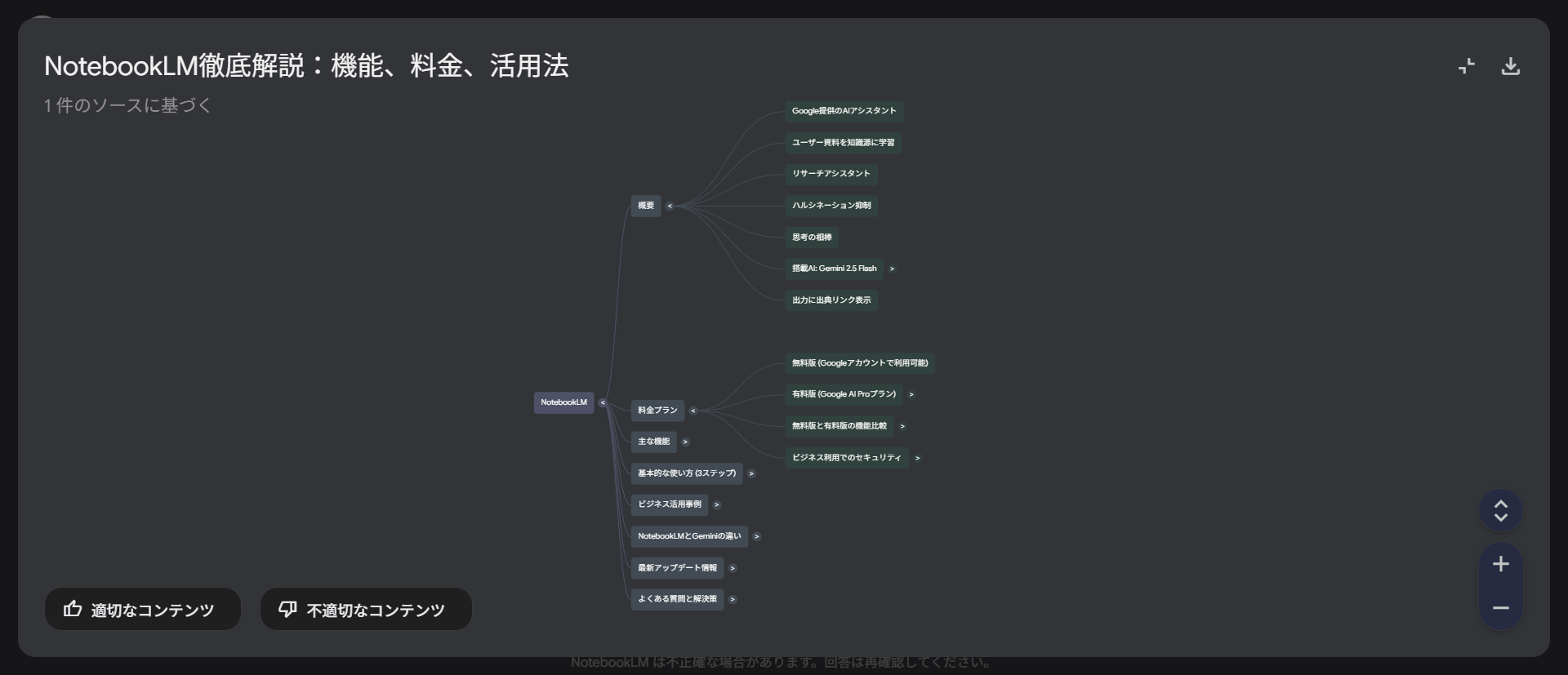Viewport: 1568px width, 675px height.
Task: Expand 搭載AI: Gemini 2.5 Flash arrow
Action: (x=892, y=269)
